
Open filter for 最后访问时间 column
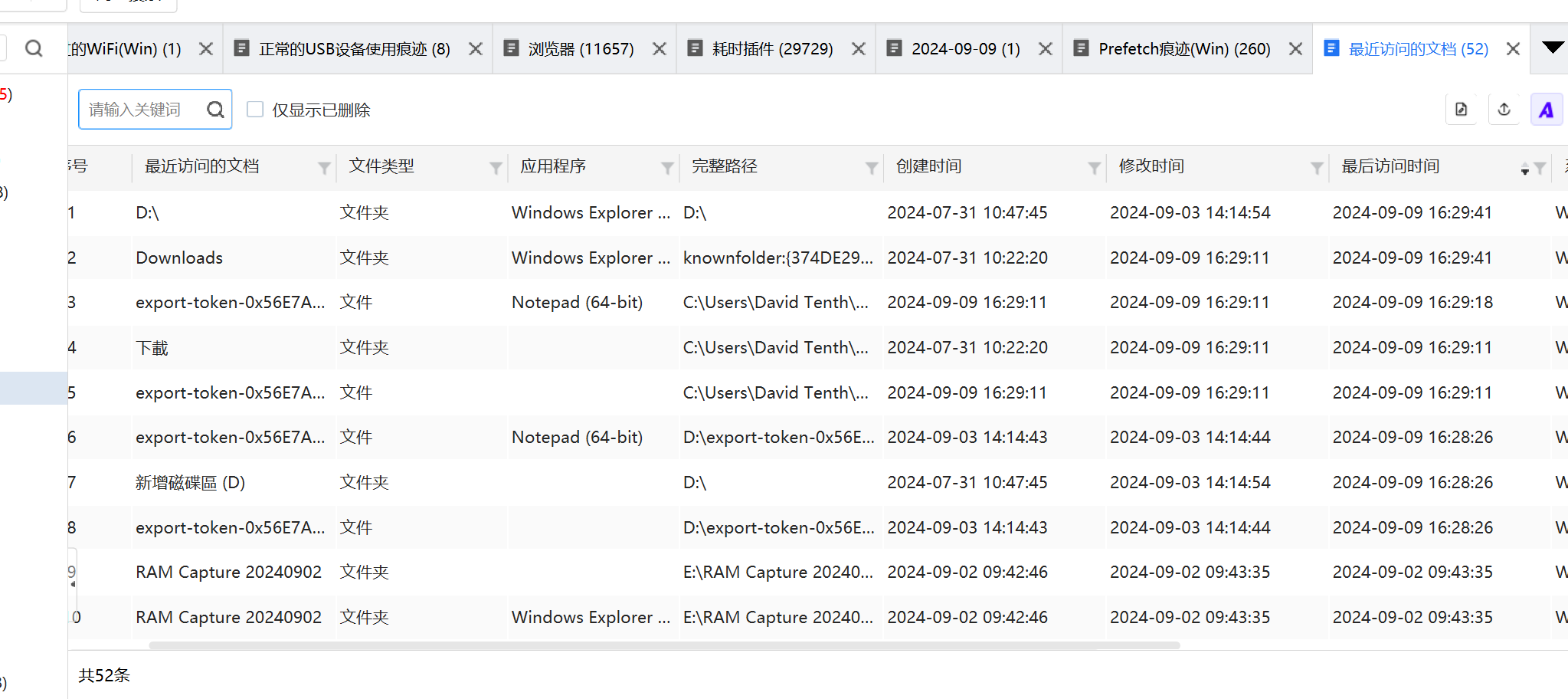point(1540,168)
